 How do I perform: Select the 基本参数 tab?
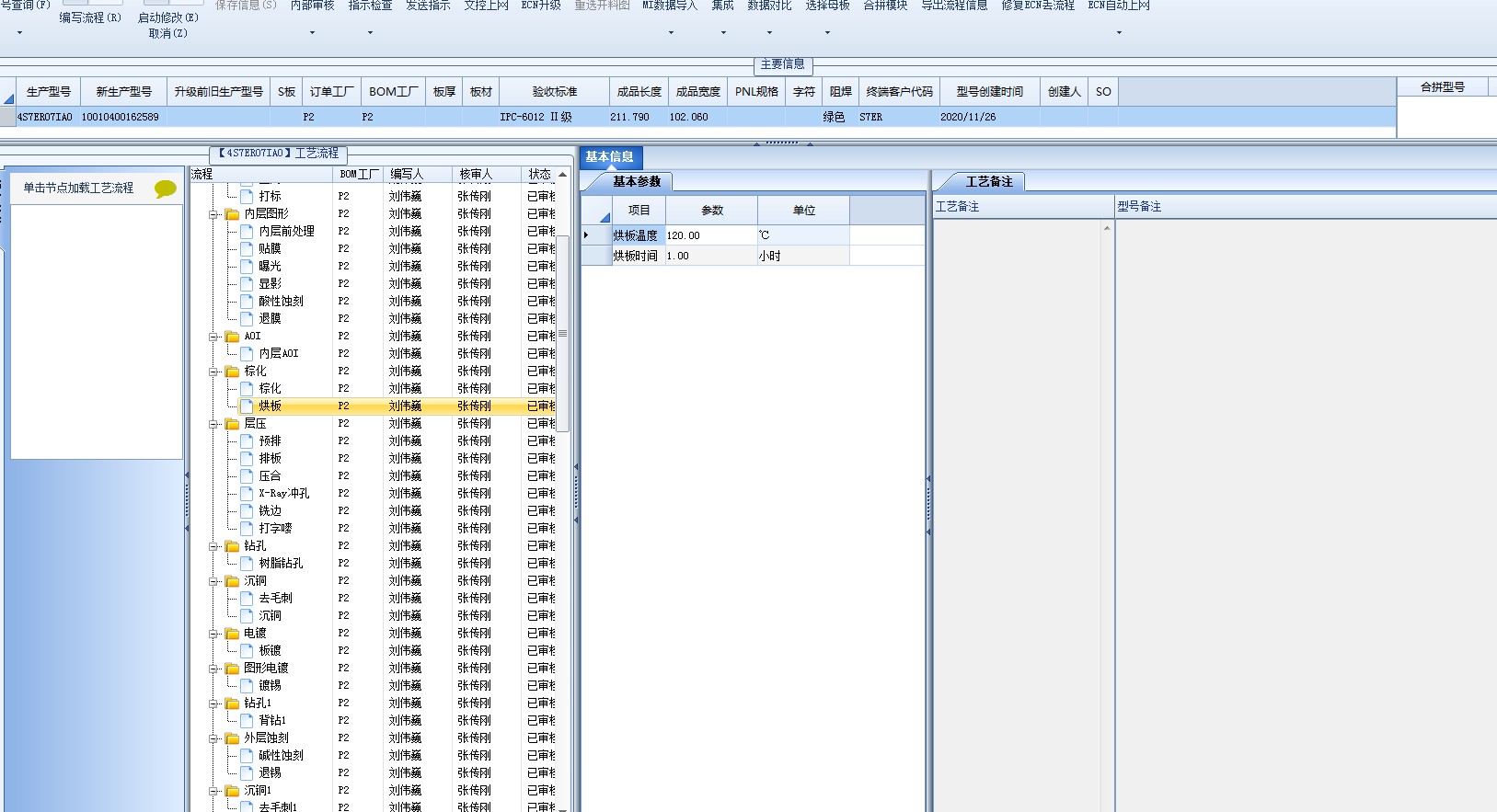[637, 182]
